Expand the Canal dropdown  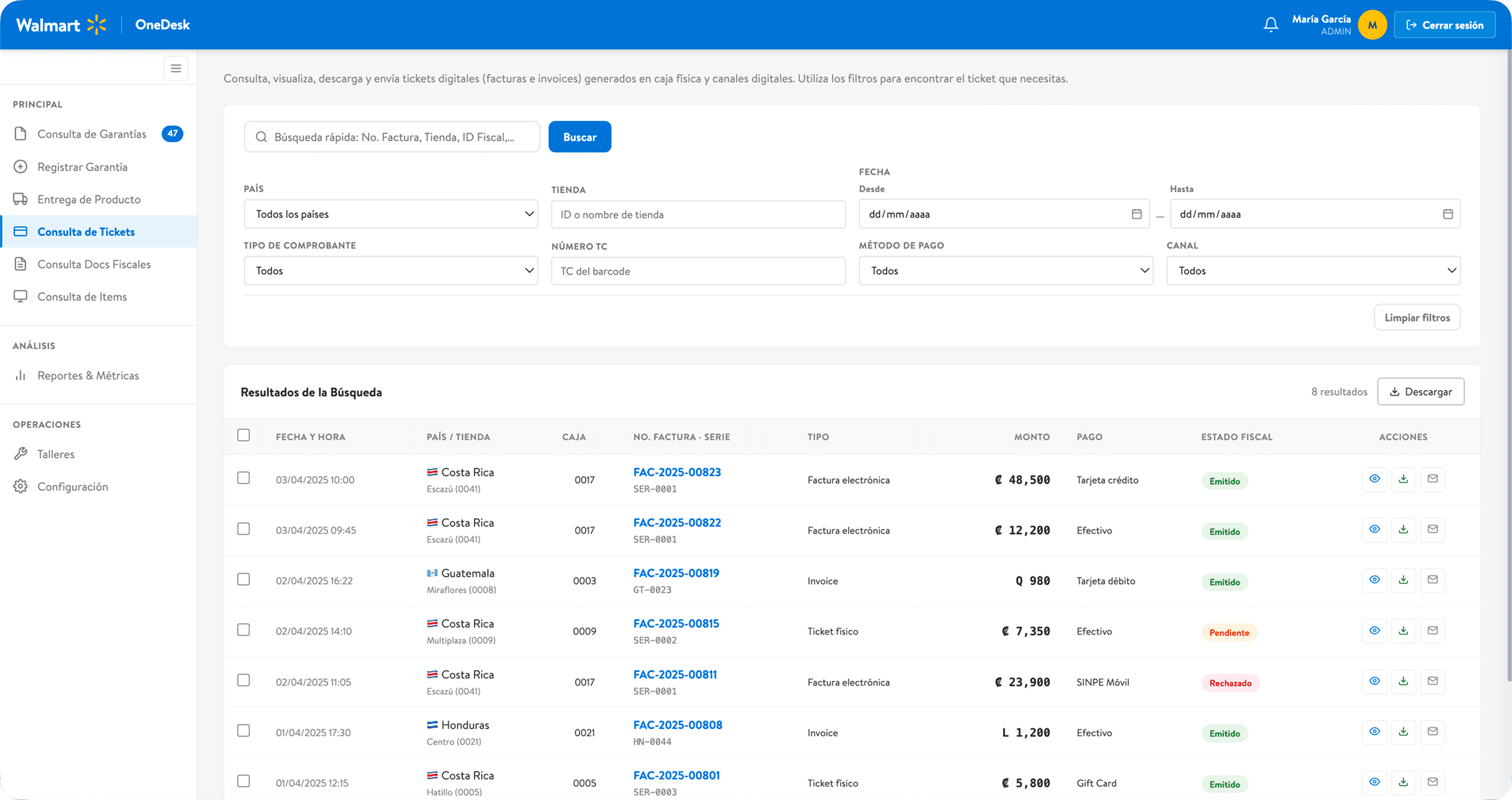tap(1313, 271)
